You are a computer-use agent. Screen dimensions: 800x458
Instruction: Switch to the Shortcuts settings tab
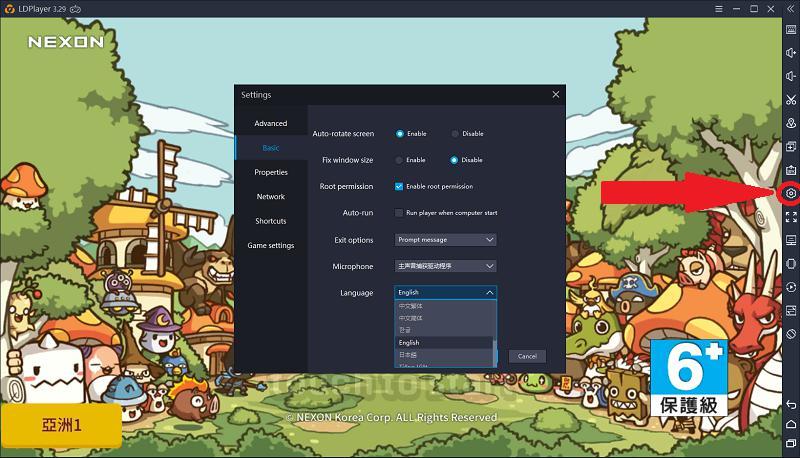pos(271,221)
